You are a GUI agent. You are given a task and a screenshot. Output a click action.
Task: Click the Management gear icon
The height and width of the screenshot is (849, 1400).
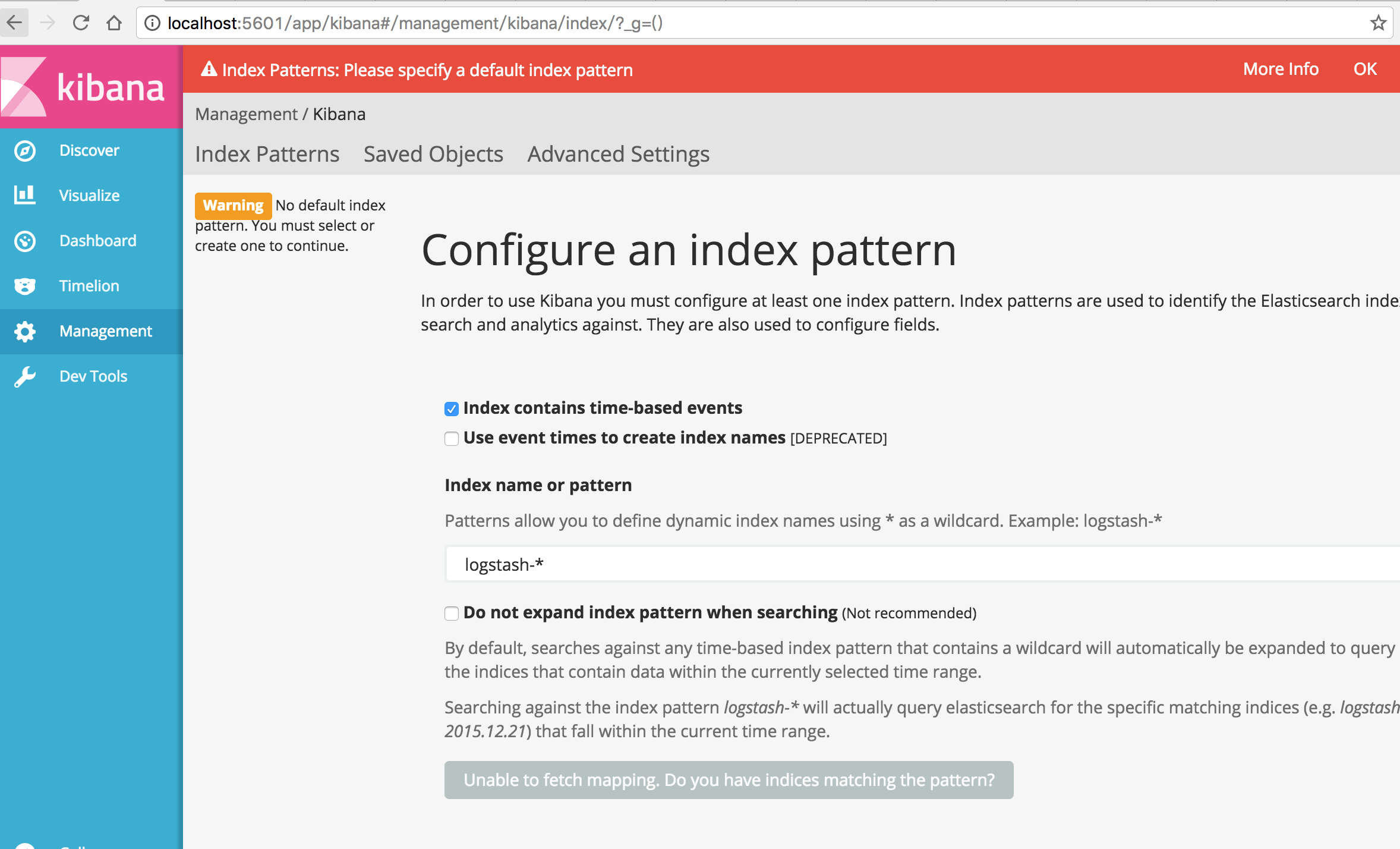[x=25, y=331]
